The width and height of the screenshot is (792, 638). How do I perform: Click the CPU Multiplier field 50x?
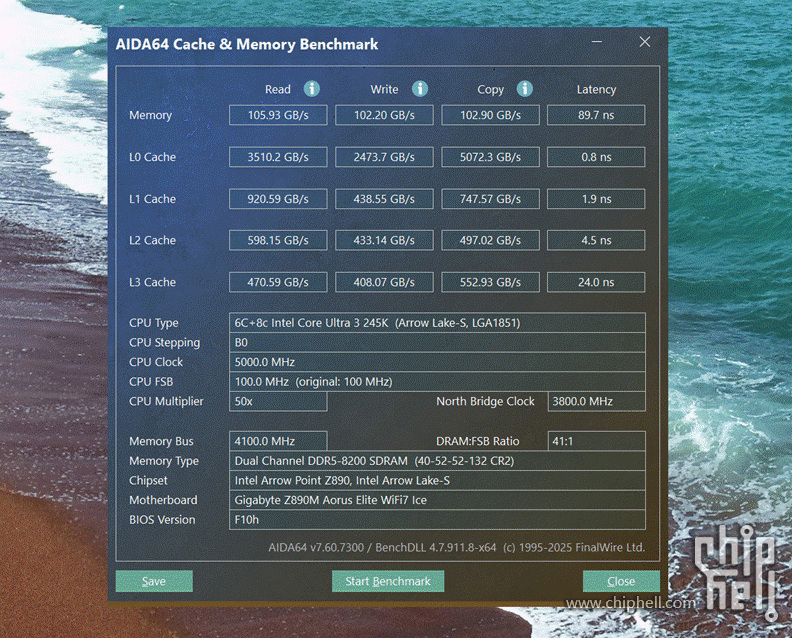[278, 402]
